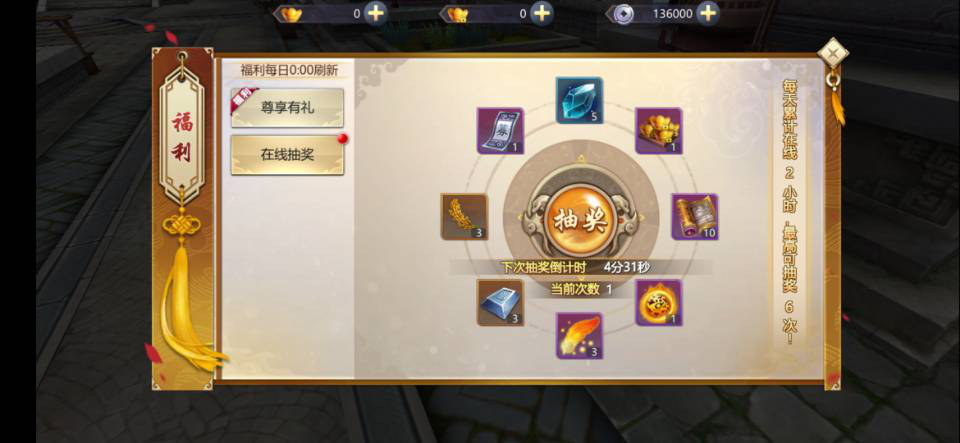
Task: Add bound ingots with second plus button
Action: pyautogui.click(x=542, y=13)
